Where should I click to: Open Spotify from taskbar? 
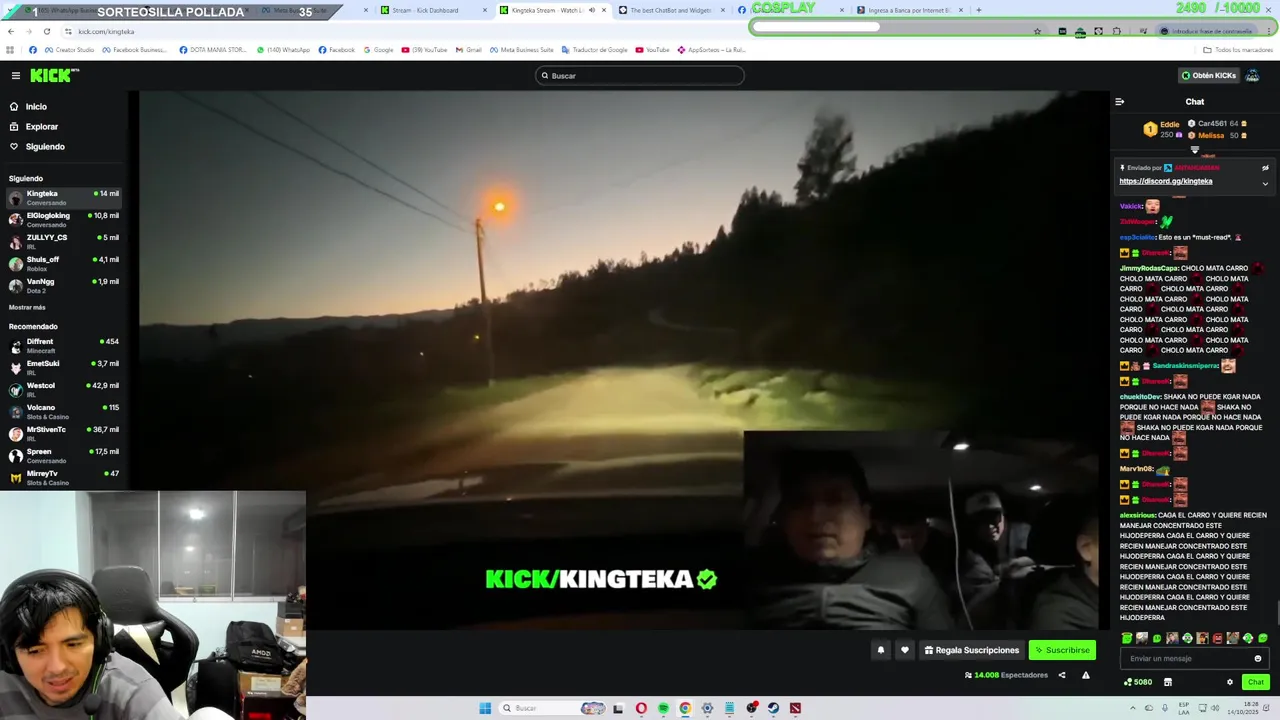point(663,708)
